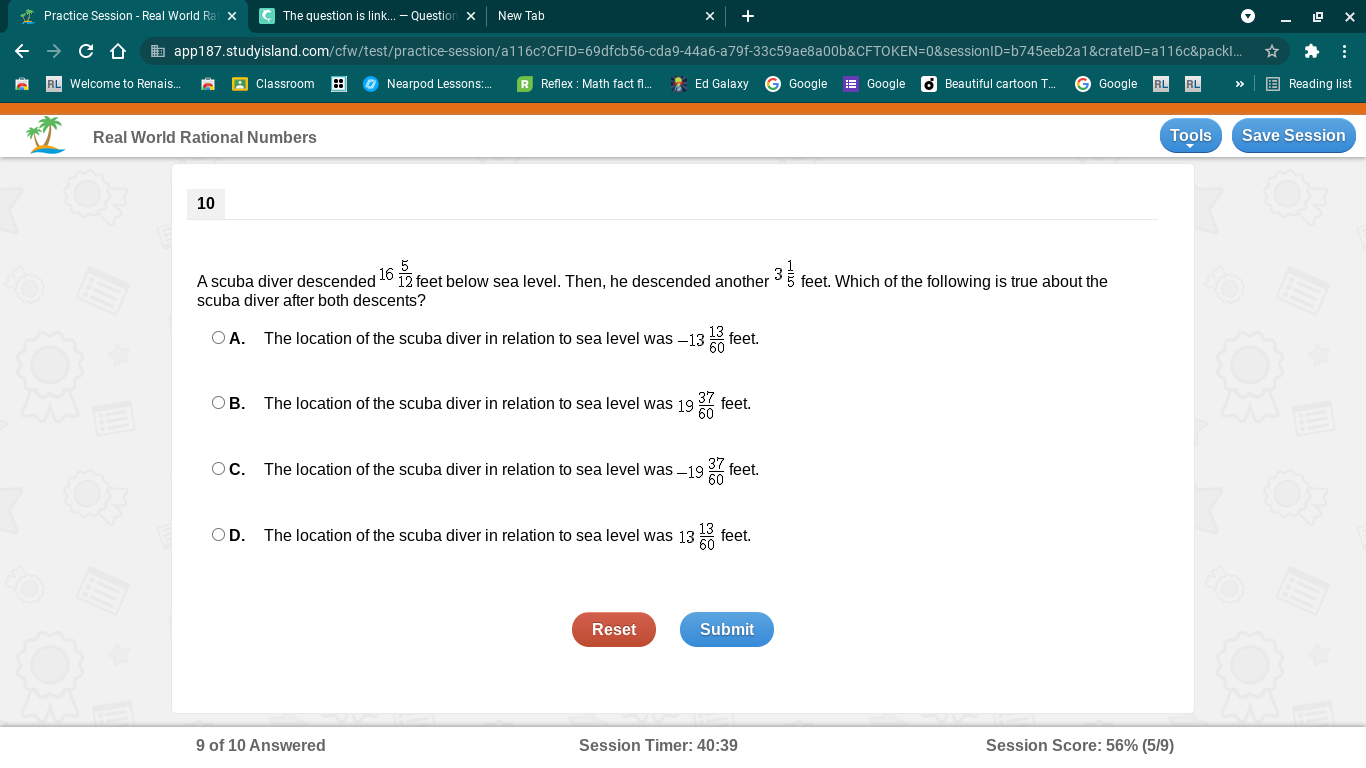Submit the selected answer
The image size is (1366, 768).
click(x=727, y=630)
